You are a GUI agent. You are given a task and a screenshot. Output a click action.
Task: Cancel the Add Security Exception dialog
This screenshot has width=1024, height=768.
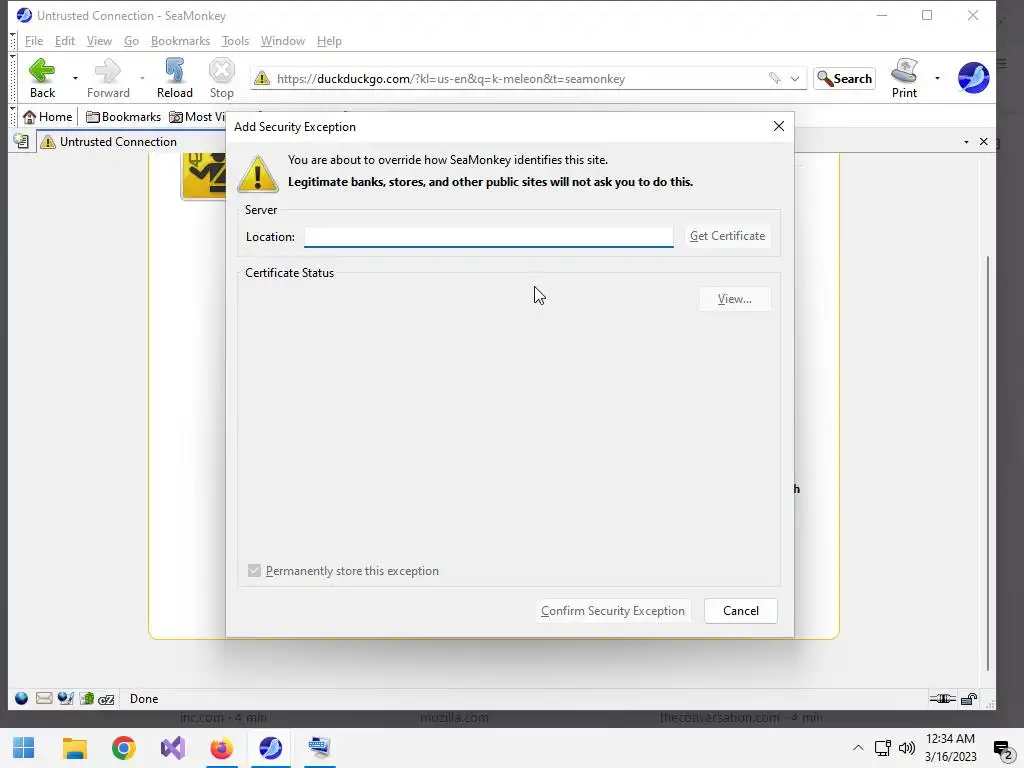(741, 611)
